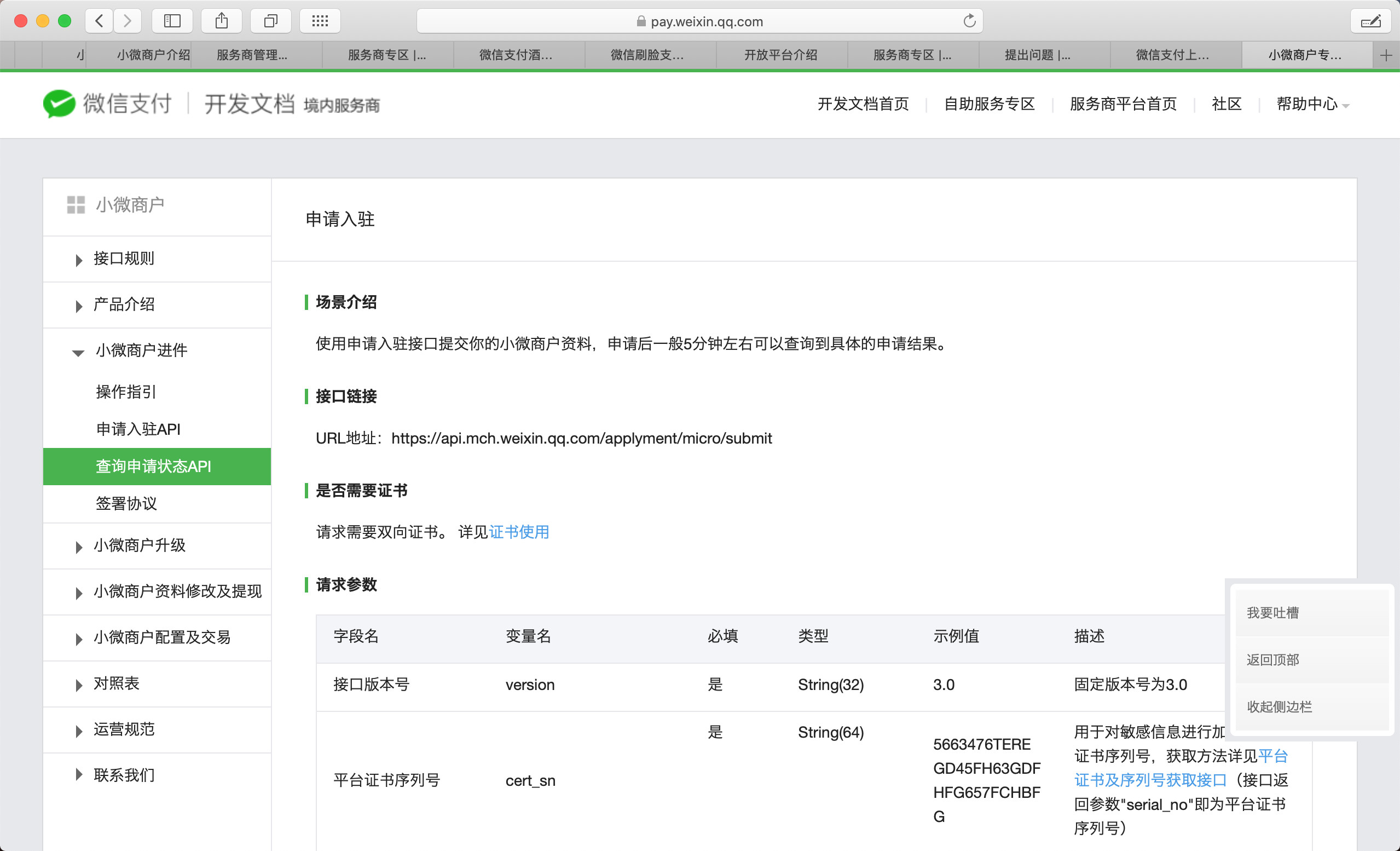Open 自助服务专区 in top navigation
Screen dimensions: 1400x851
point(989,104)
